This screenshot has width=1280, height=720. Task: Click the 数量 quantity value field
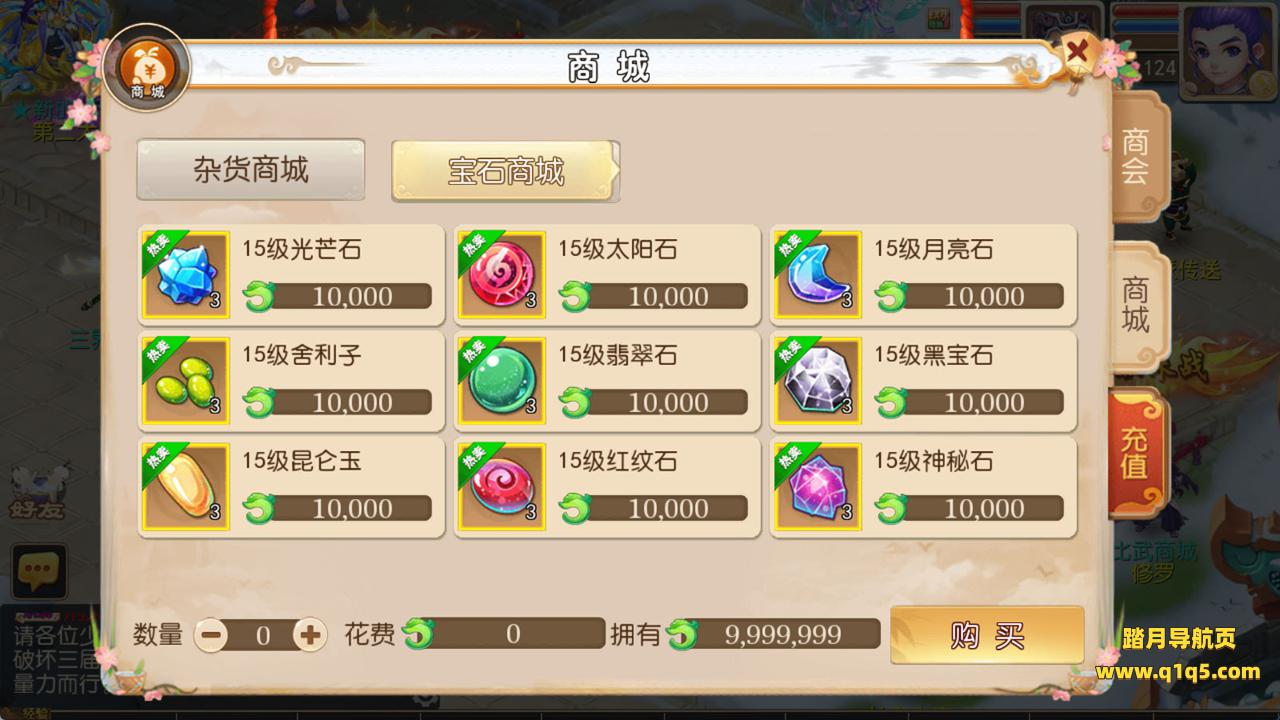point(261,635)
